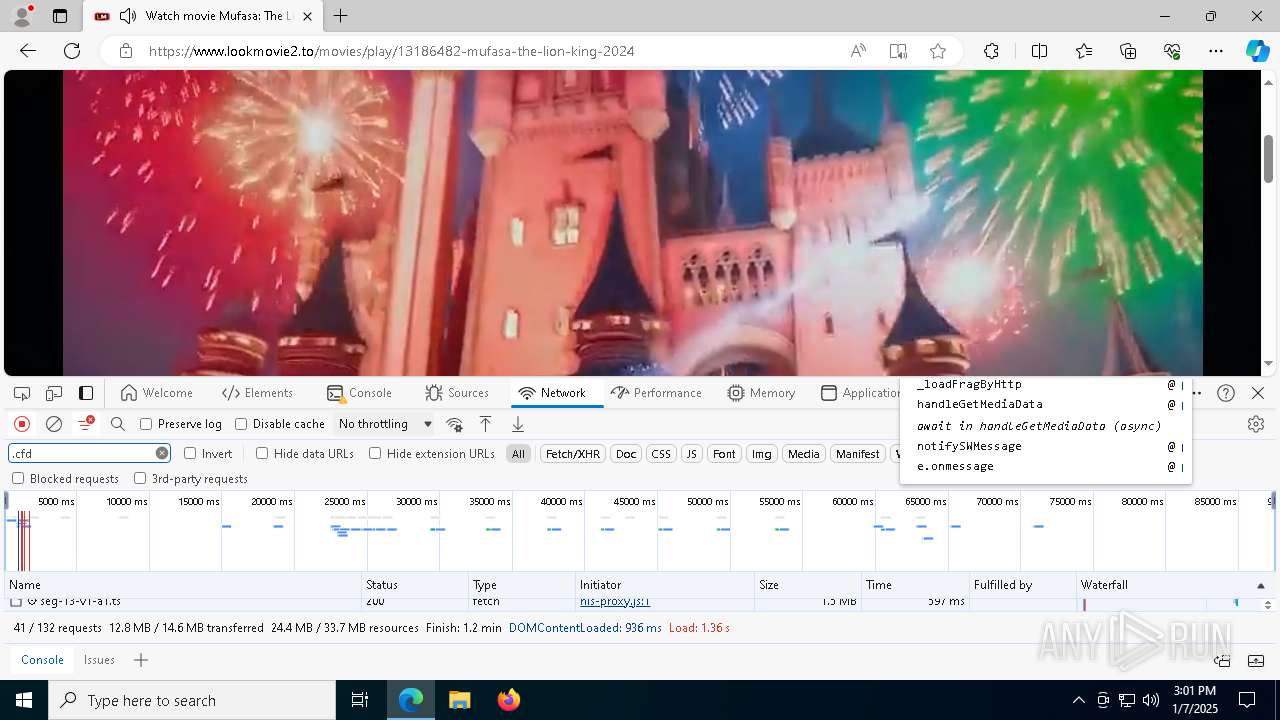Open the network search magnifier
This screenshot has height=720, width=1280.
118,424
